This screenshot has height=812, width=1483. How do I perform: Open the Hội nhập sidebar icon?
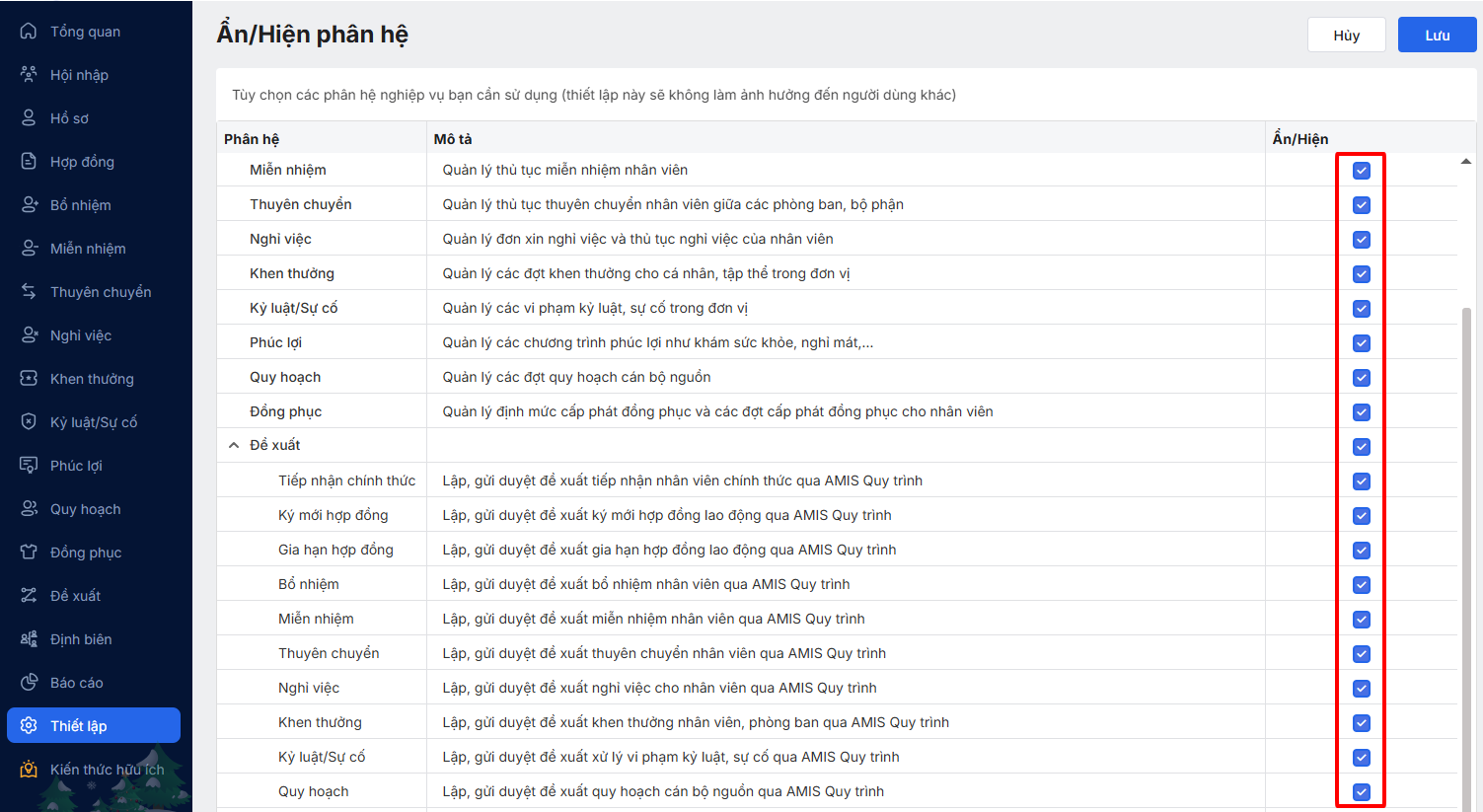[29, 75]
